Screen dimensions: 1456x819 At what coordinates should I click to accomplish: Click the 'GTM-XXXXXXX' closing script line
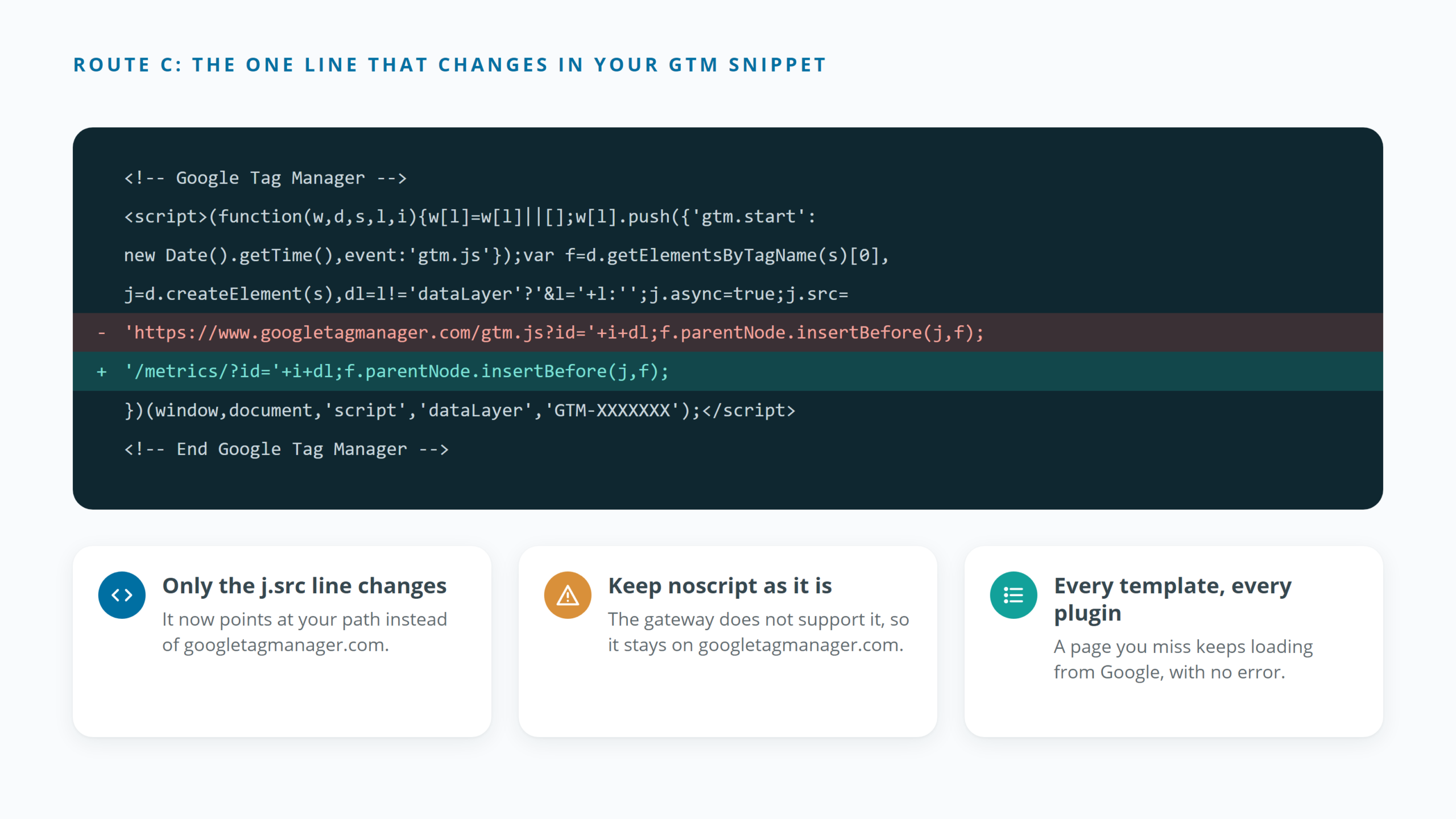[460, 410]
